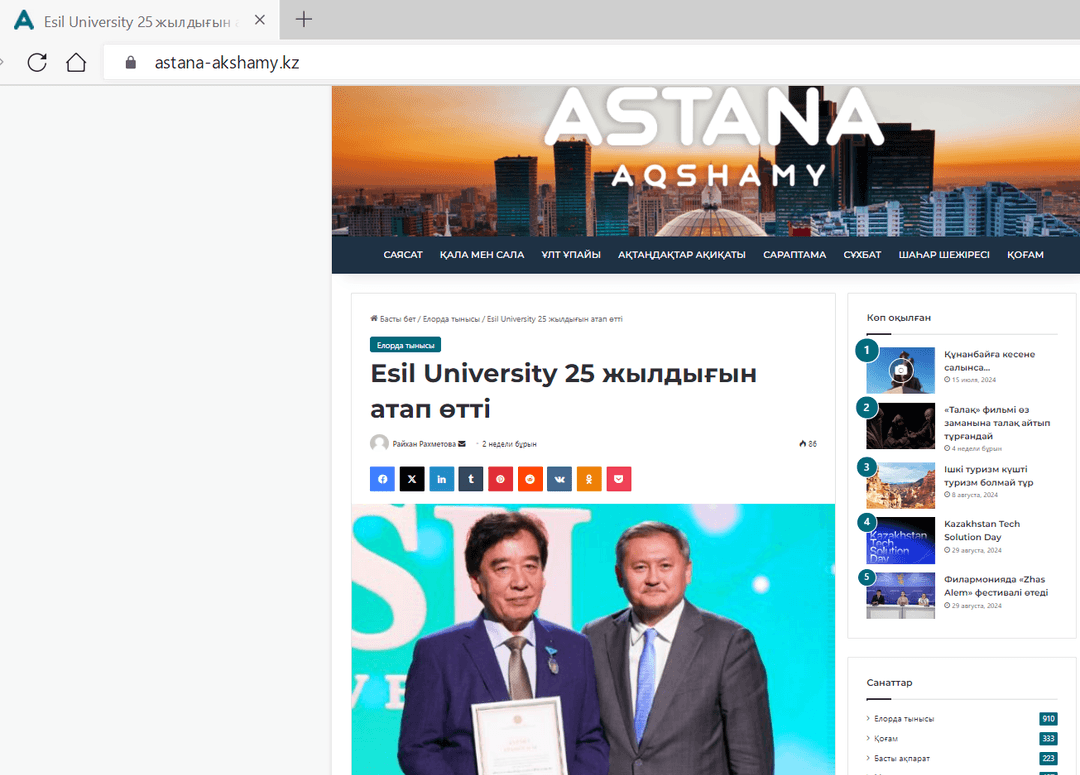Open article Құнанбайға кесене салынса
The image size is (1080, 775).
[989, 360]
